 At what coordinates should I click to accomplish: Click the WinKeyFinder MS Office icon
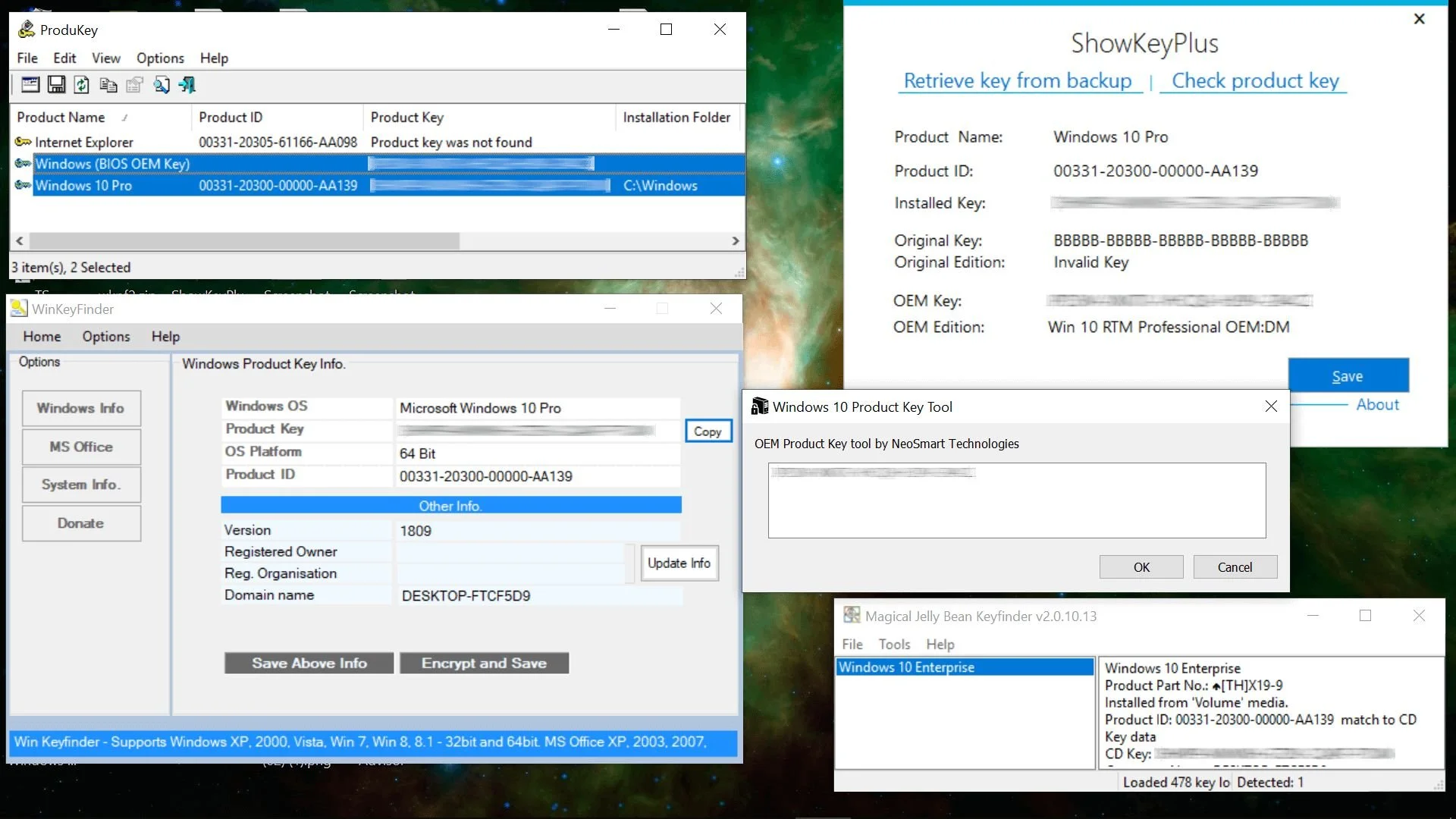[x=80, y=446]
